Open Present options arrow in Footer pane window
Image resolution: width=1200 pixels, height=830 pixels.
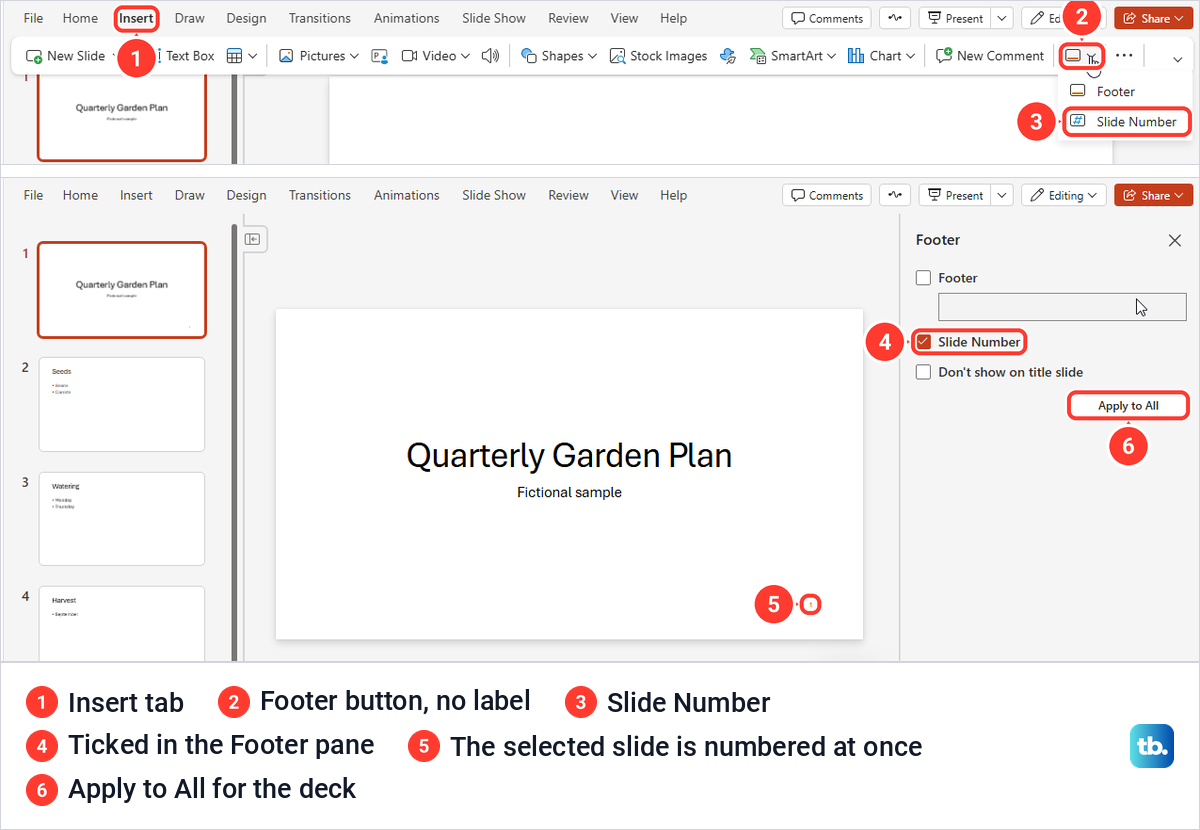(x=1002, y=195)
